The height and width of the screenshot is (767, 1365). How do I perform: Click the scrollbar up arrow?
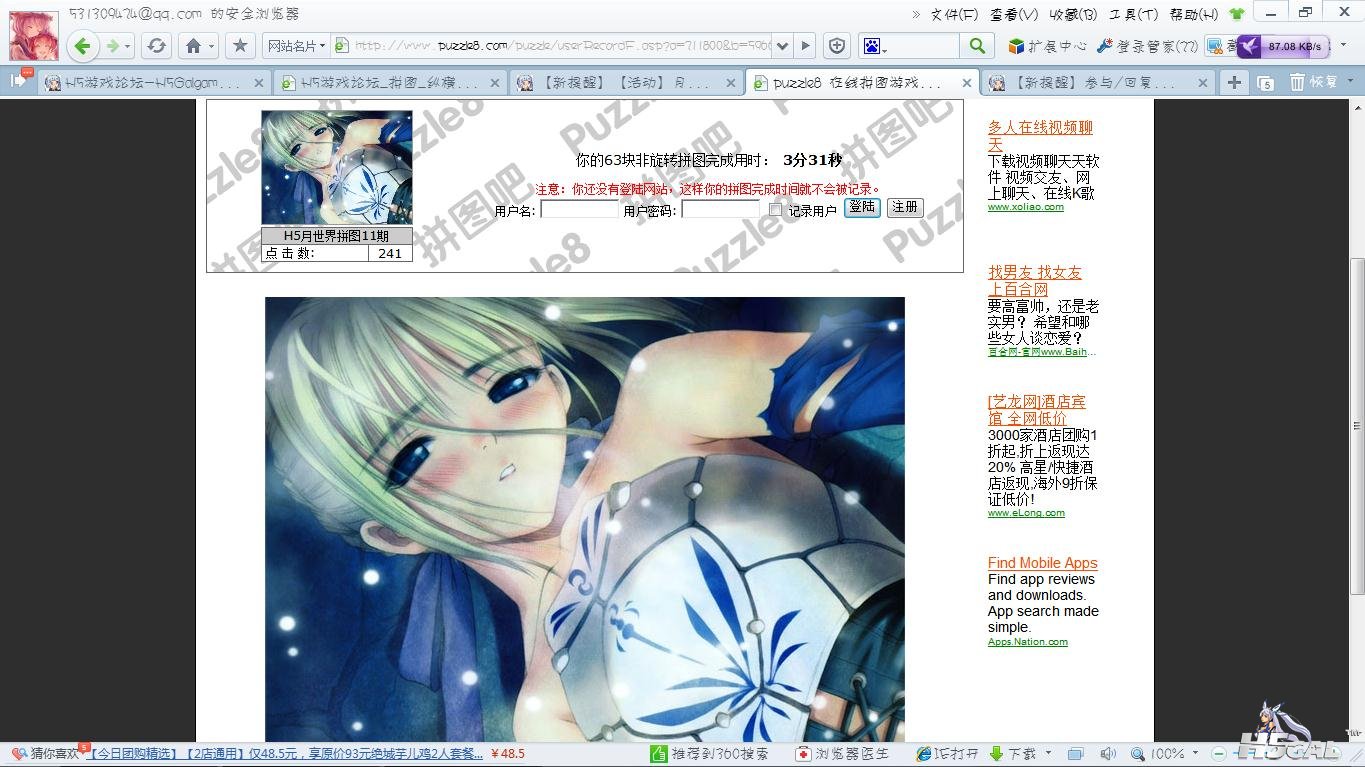(1357, 107)
